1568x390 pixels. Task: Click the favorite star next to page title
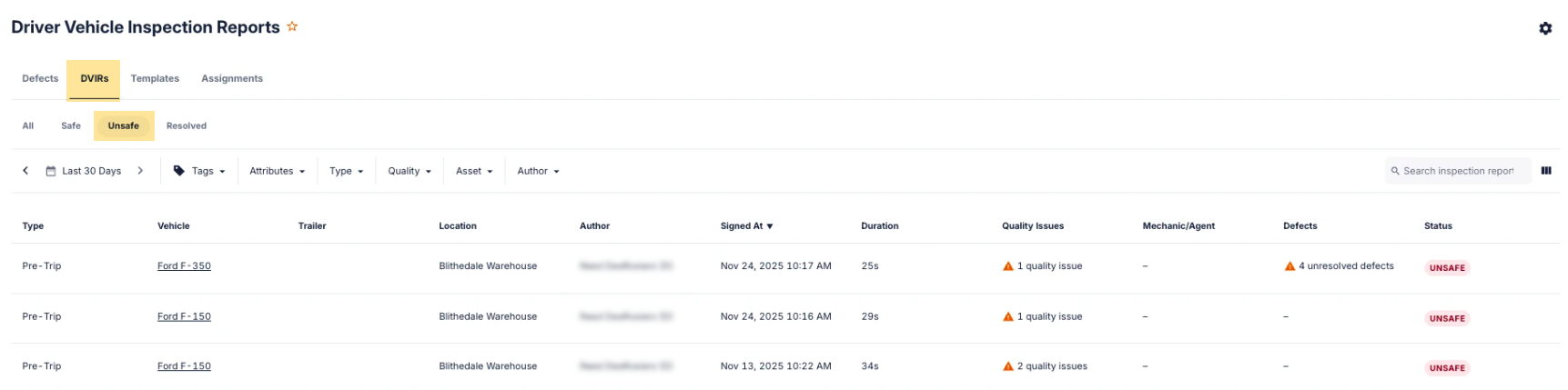point(292,26)
